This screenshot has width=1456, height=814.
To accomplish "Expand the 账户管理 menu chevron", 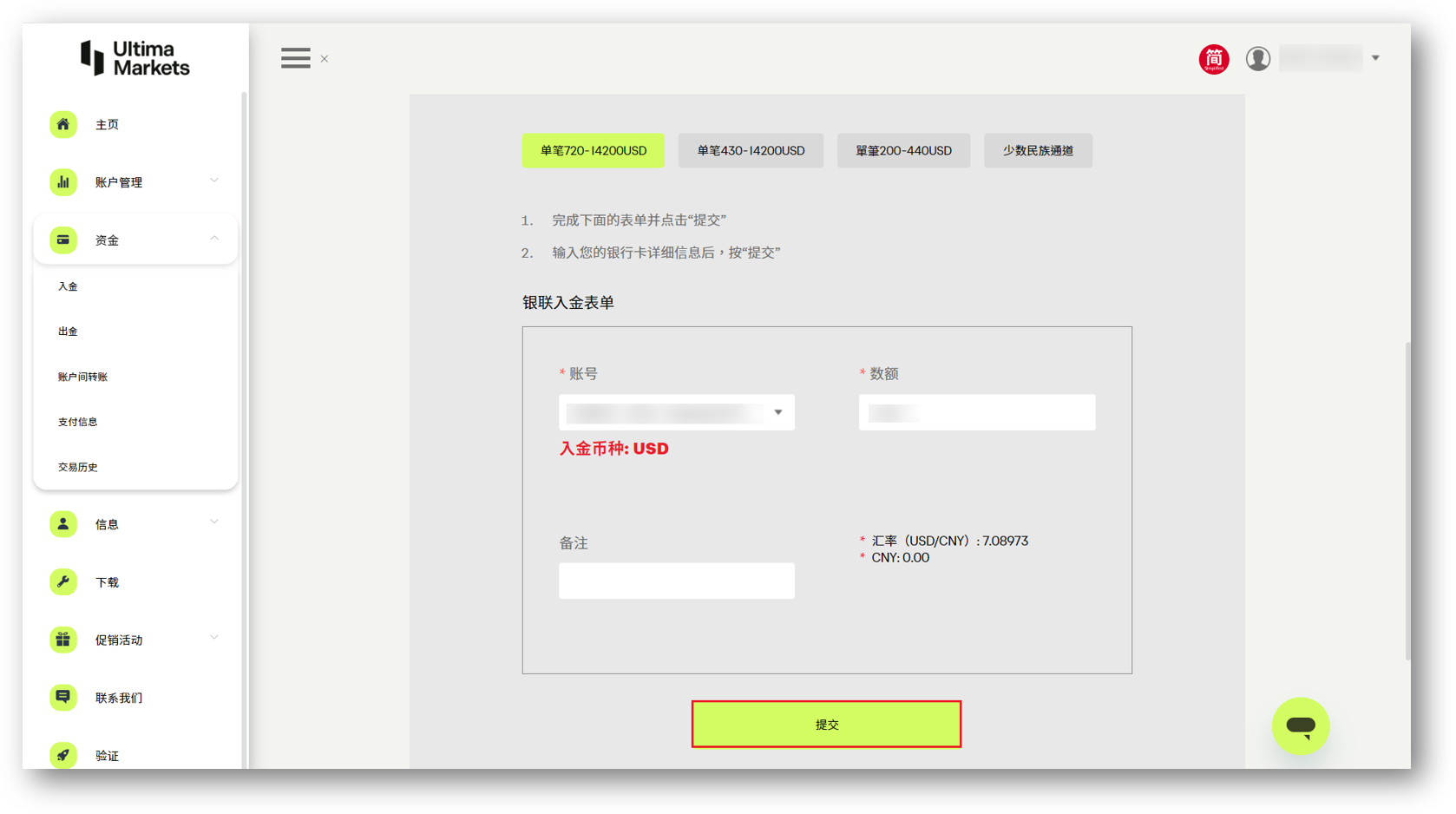I will pyautogui.click(x=214, y=181).
